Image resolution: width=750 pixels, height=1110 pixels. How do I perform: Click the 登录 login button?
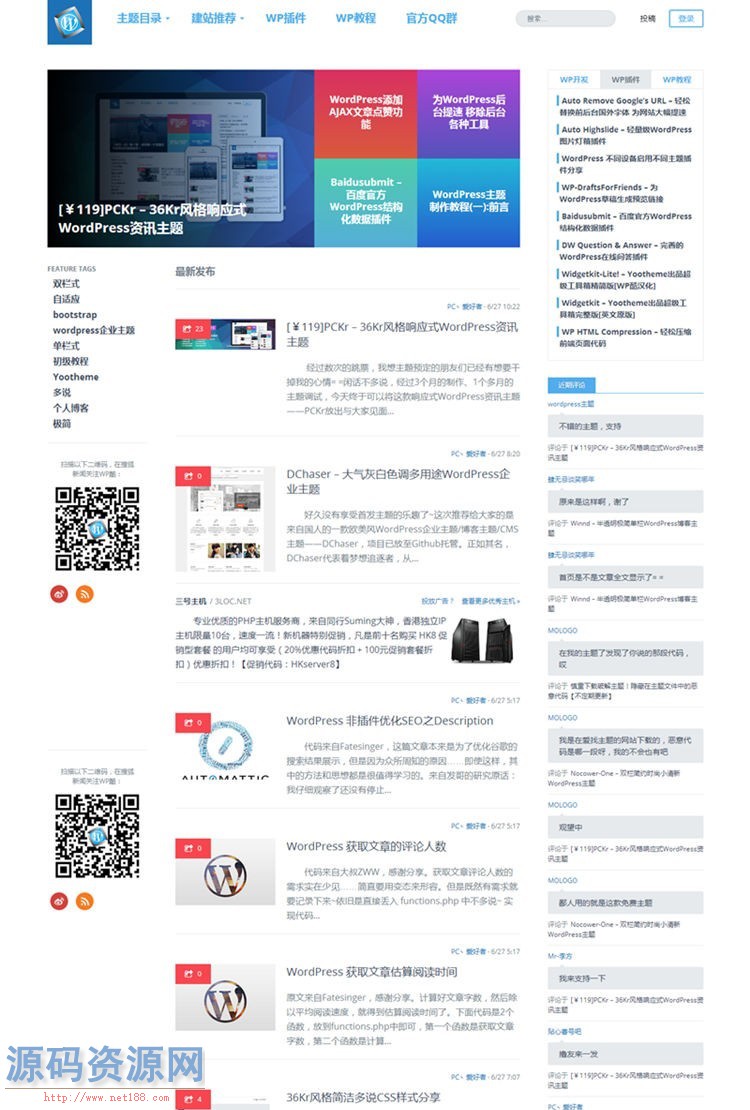tap(686, 18)
